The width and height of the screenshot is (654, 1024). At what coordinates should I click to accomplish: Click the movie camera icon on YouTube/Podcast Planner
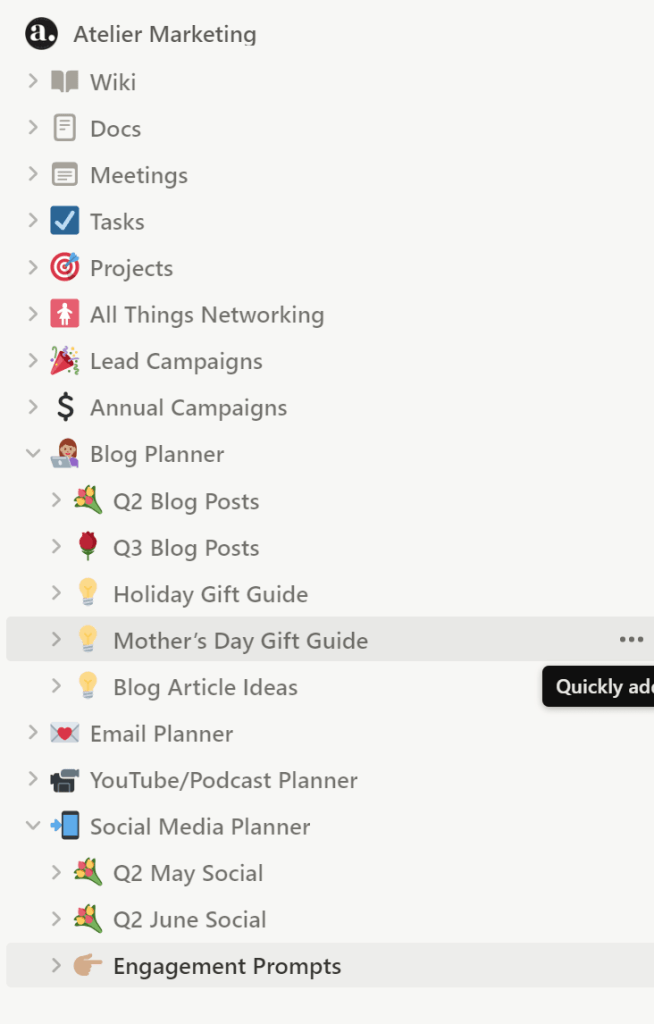click(x=63, y=780)
